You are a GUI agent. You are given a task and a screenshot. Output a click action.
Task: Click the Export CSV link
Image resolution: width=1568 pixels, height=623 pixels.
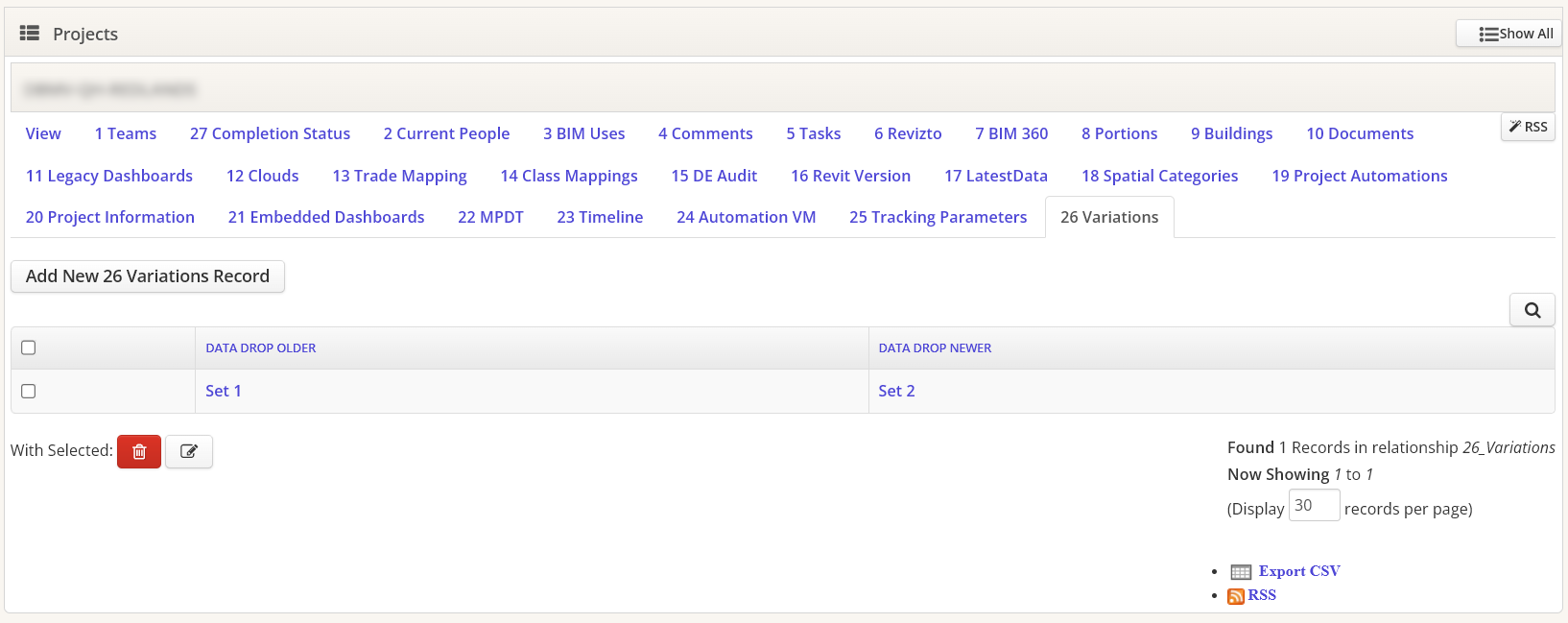pos(1299,571)
